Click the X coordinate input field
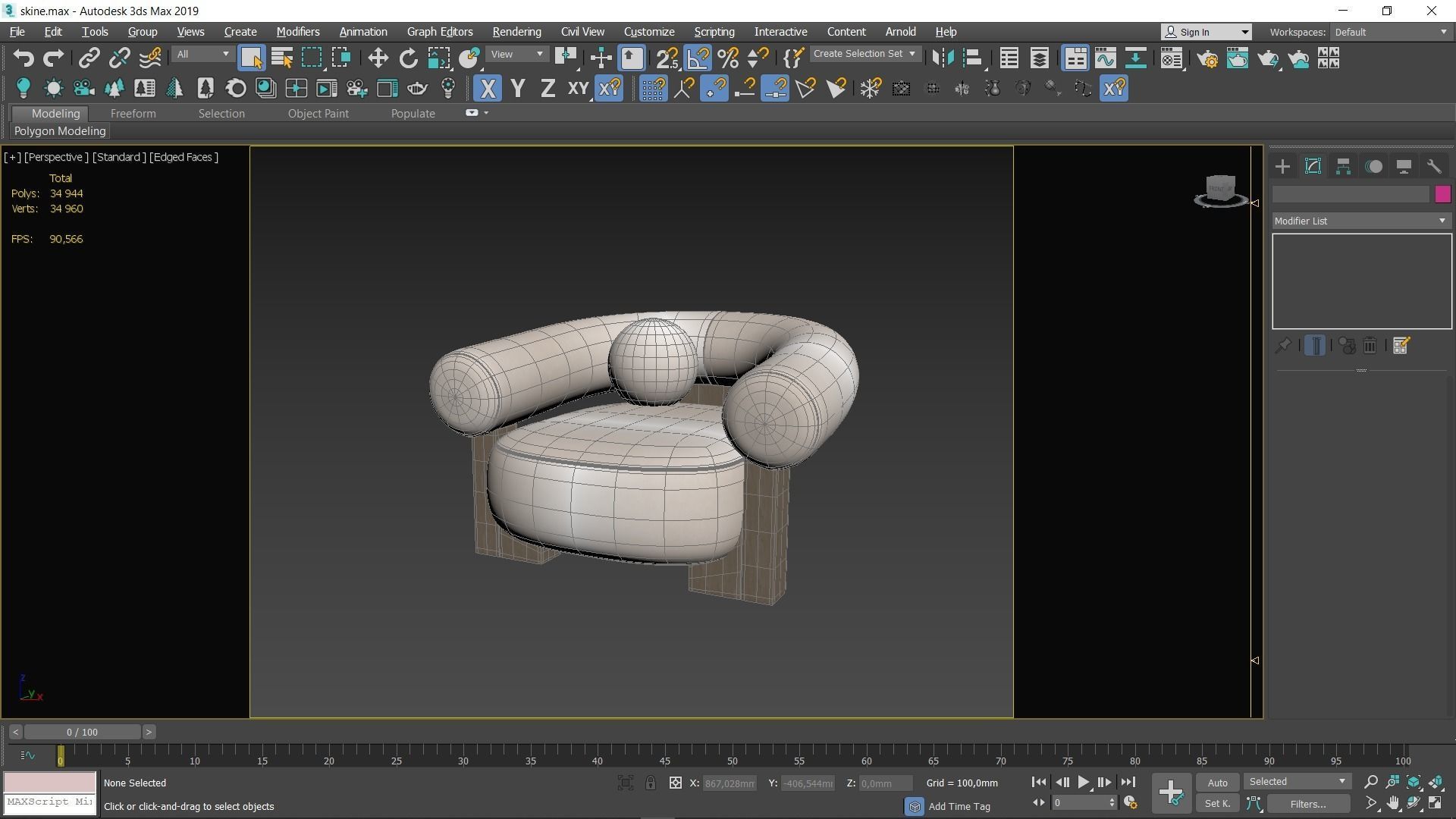The width and height of the screenshot is (1456, 819). [730, 783]
